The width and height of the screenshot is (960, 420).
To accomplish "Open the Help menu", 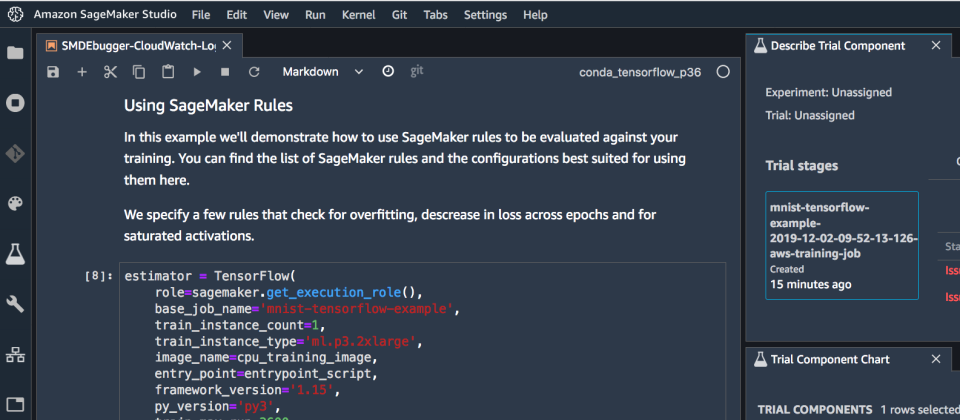I will (x=535, y=15).
